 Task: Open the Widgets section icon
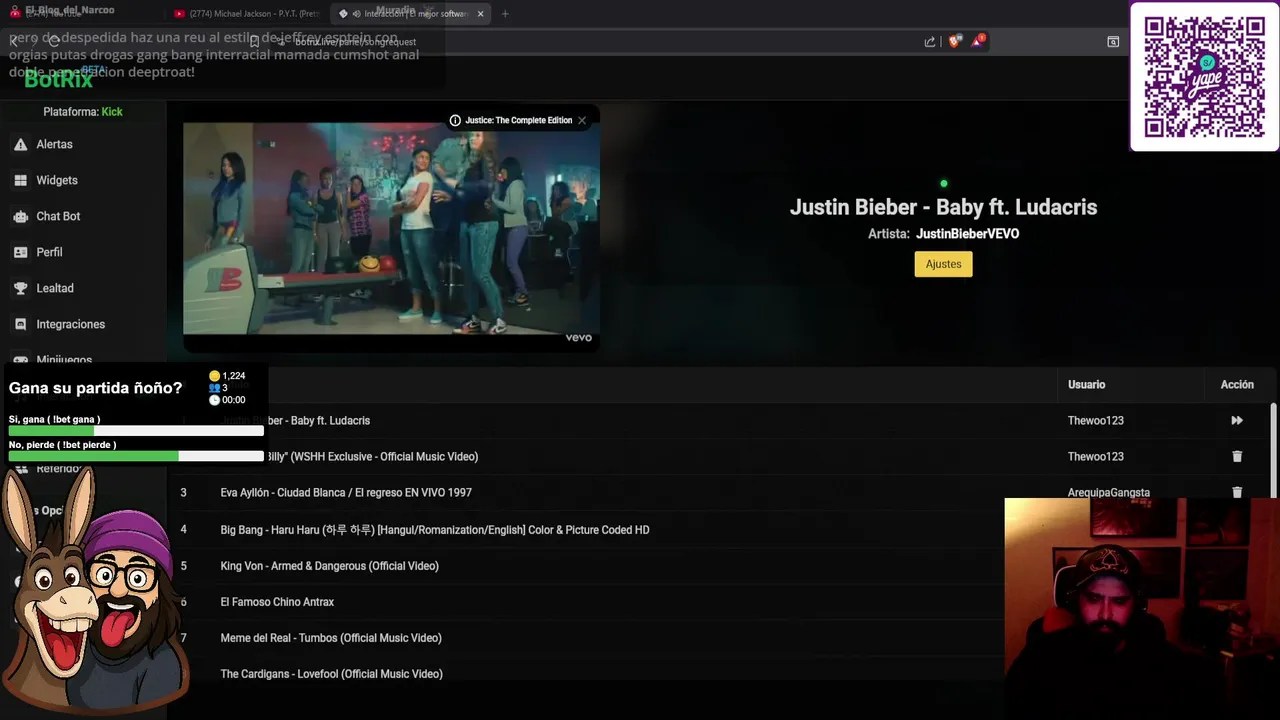click(20, 181)
